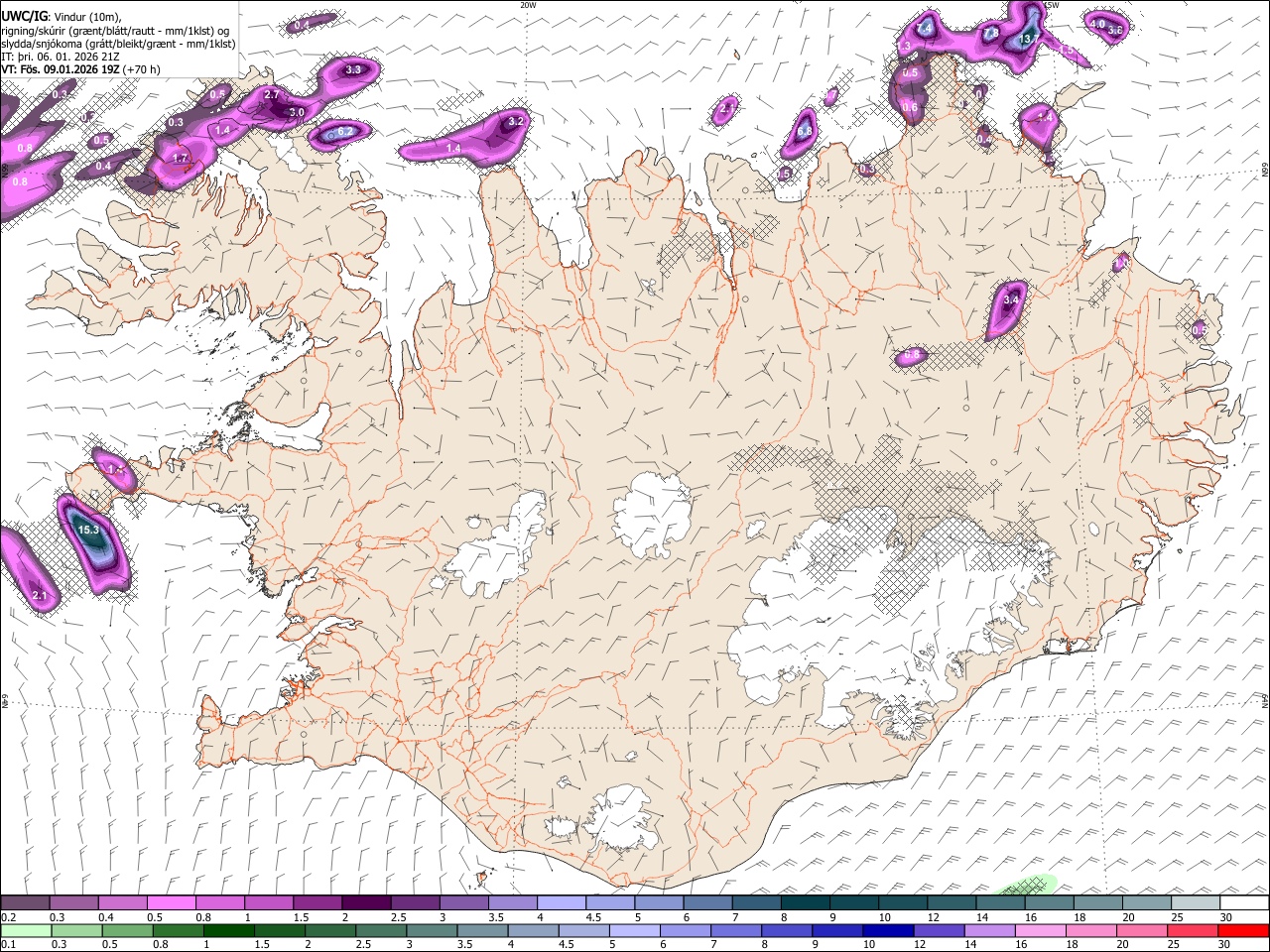Click the Vindur (10m) label
The width and height of the screenshot is (1270, 952).
87,17
